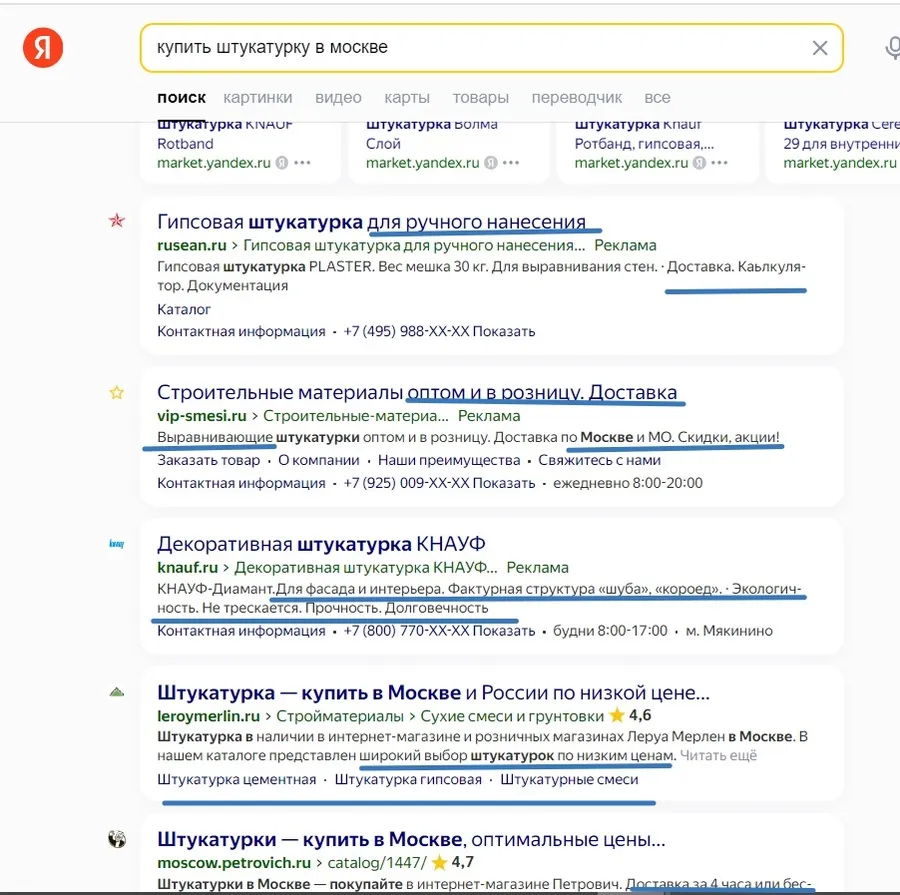Open the Заказать товар sitelink for vip-smesi.ru
Image resolution: width=900 pixels, height=895 pixels.
207,460
